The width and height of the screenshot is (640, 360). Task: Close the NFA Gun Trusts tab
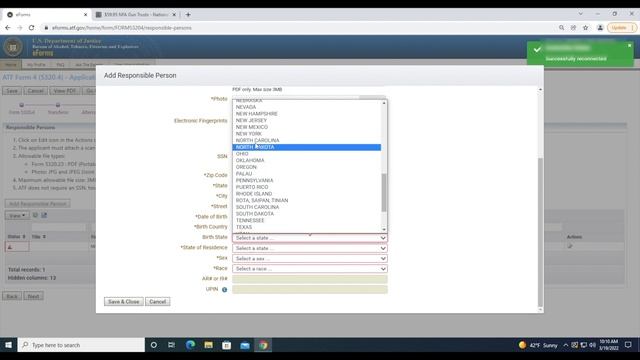(174, 15)
